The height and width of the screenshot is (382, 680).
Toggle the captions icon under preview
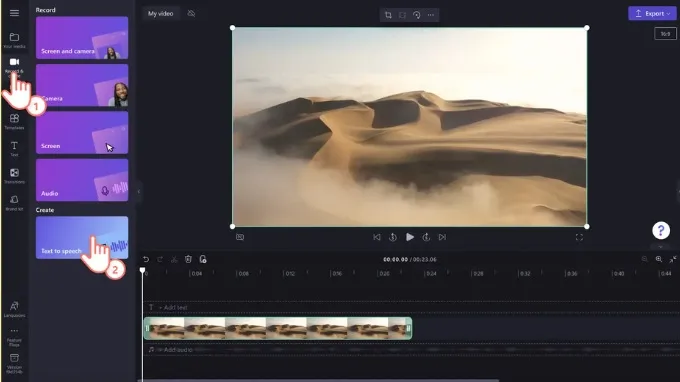[x=240, y=237]
